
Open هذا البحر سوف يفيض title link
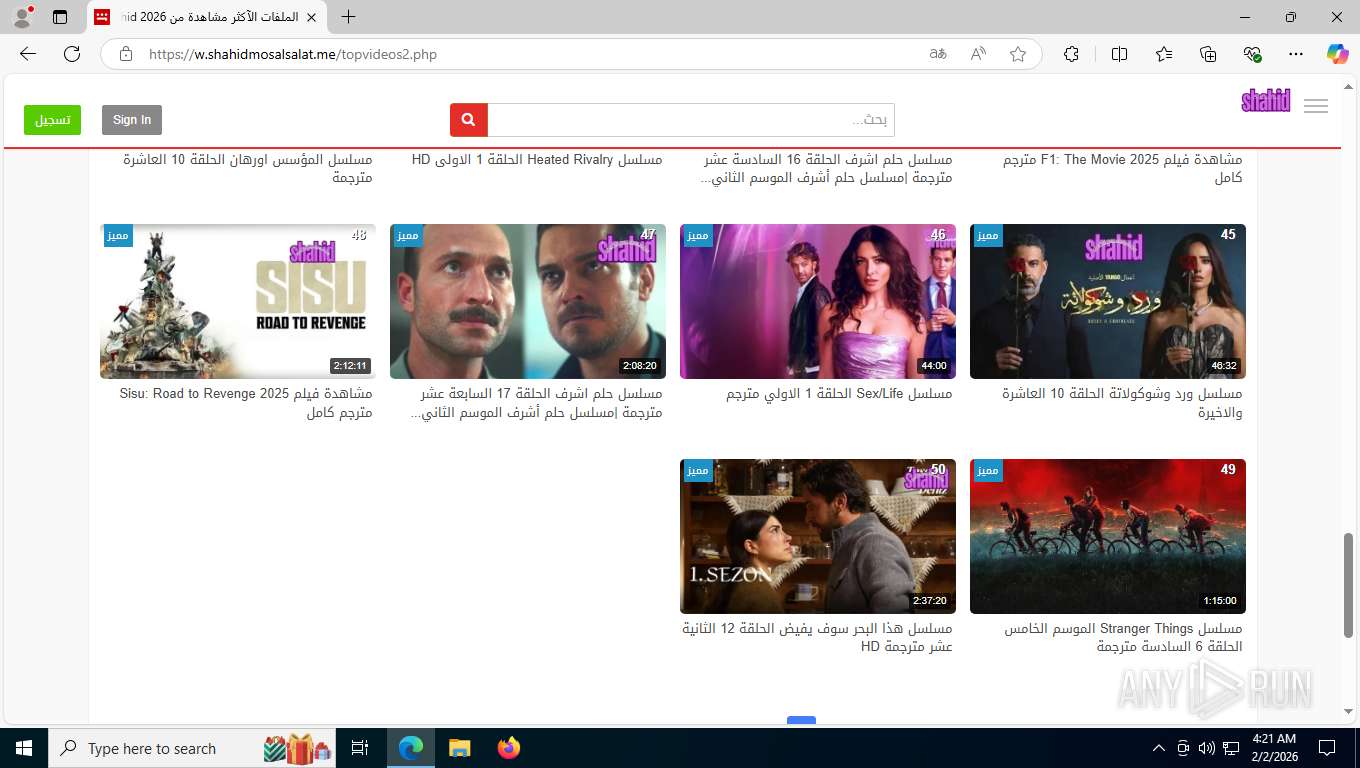[x=817, y=638]
